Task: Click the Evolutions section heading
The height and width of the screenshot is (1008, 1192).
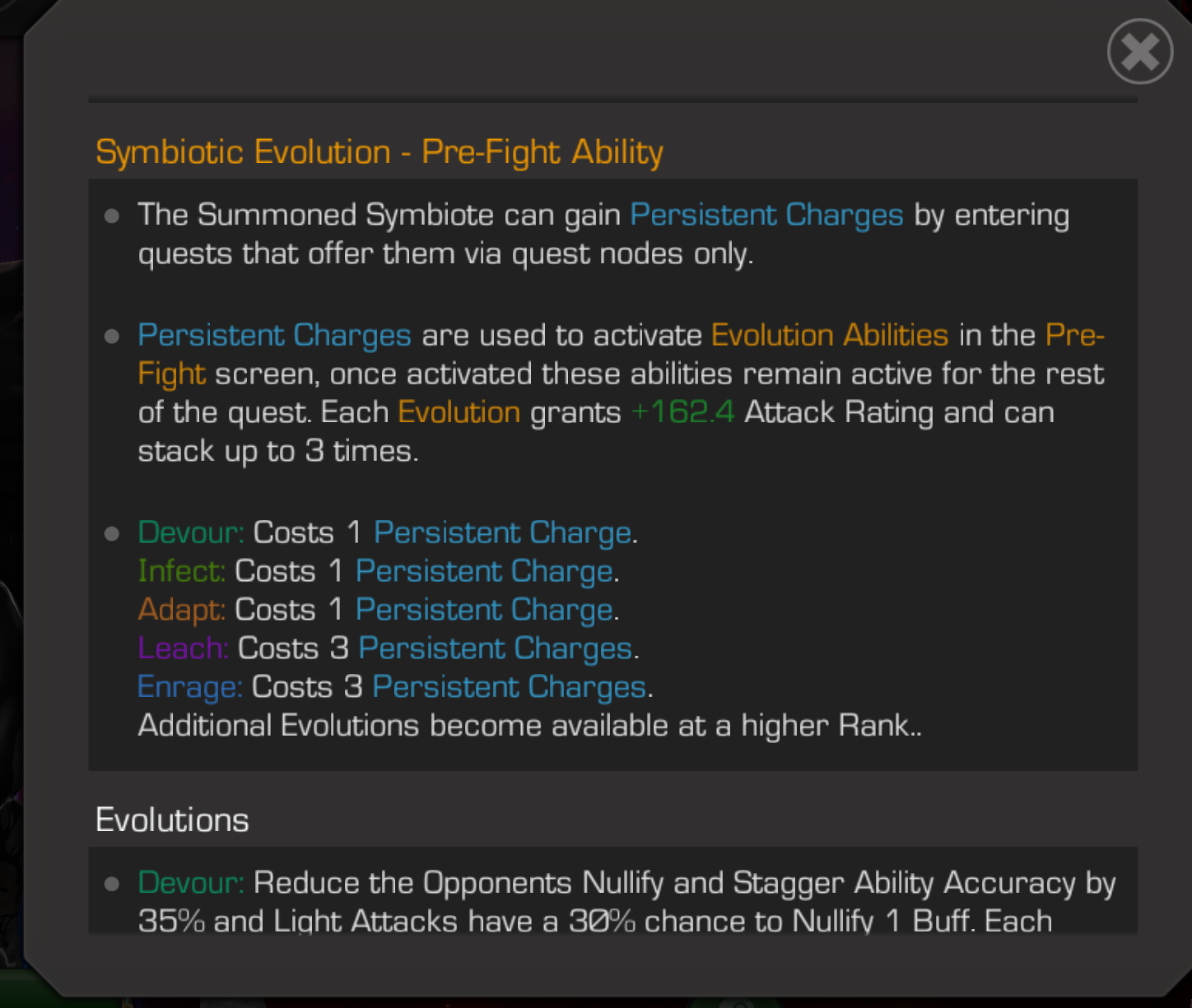Action: 172,820
